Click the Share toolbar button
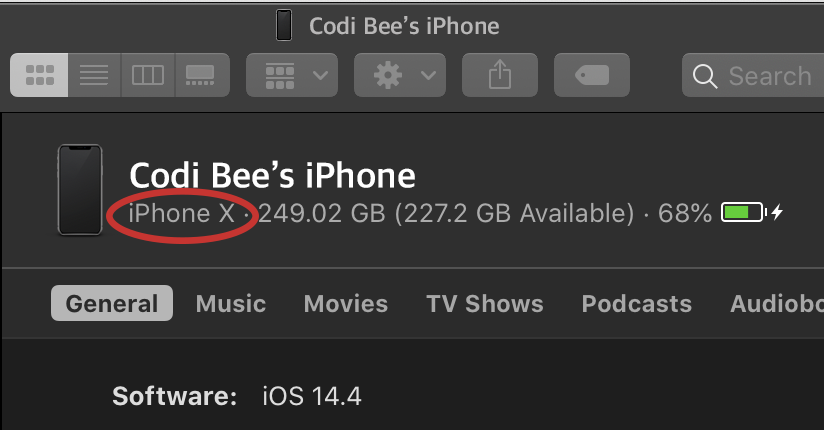The width and height of the screenshot is (824, 430). 499,75
